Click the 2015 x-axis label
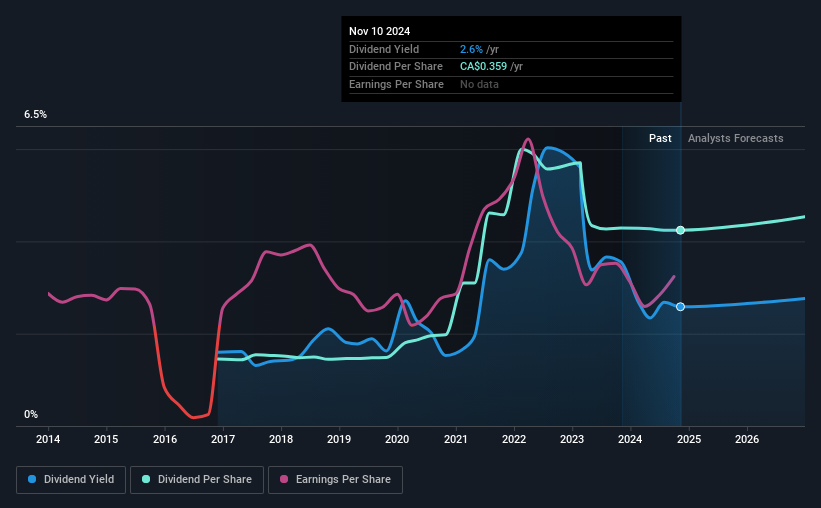821x508 pixels. 106,439
